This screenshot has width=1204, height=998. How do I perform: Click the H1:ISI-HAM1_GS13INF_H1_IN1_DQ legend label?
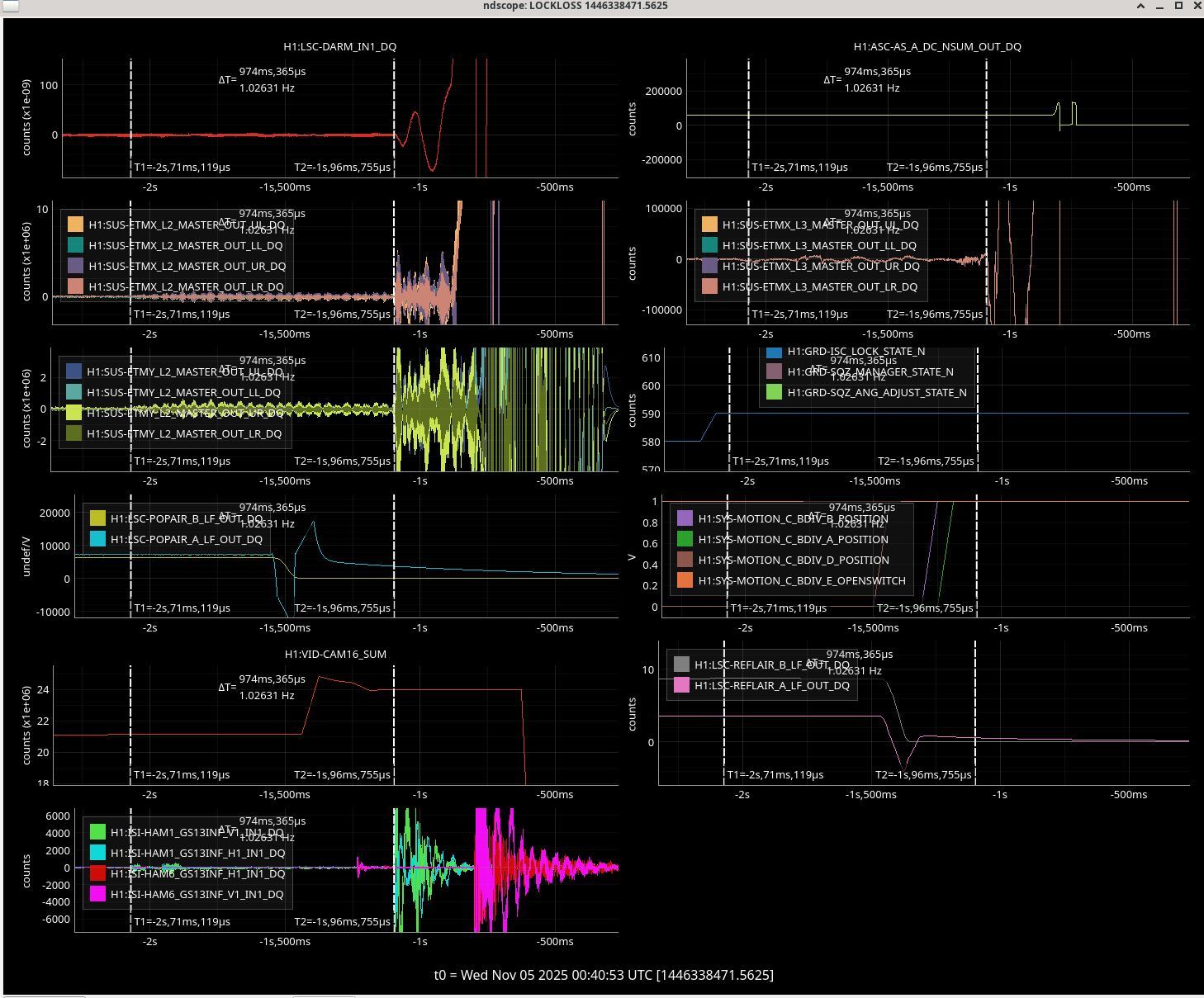pos(197,853)
